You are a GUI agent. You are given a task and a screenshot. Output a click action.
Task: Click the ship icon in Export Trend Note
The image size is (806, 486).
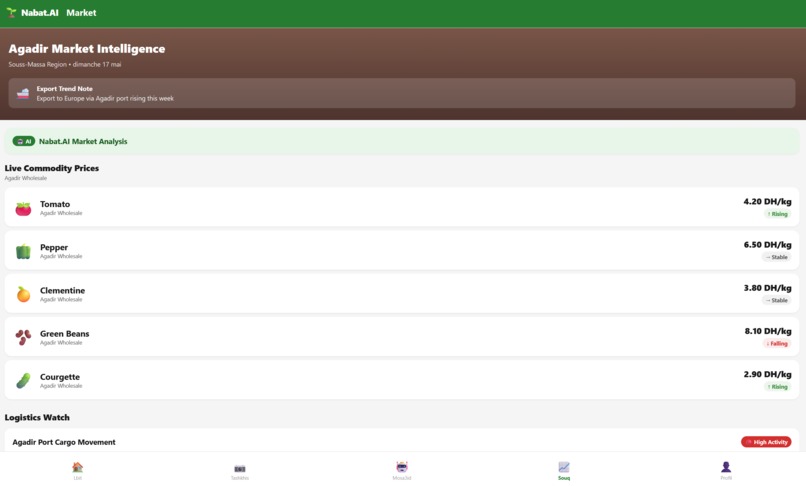pyautogui.click(x=23, y=94)
